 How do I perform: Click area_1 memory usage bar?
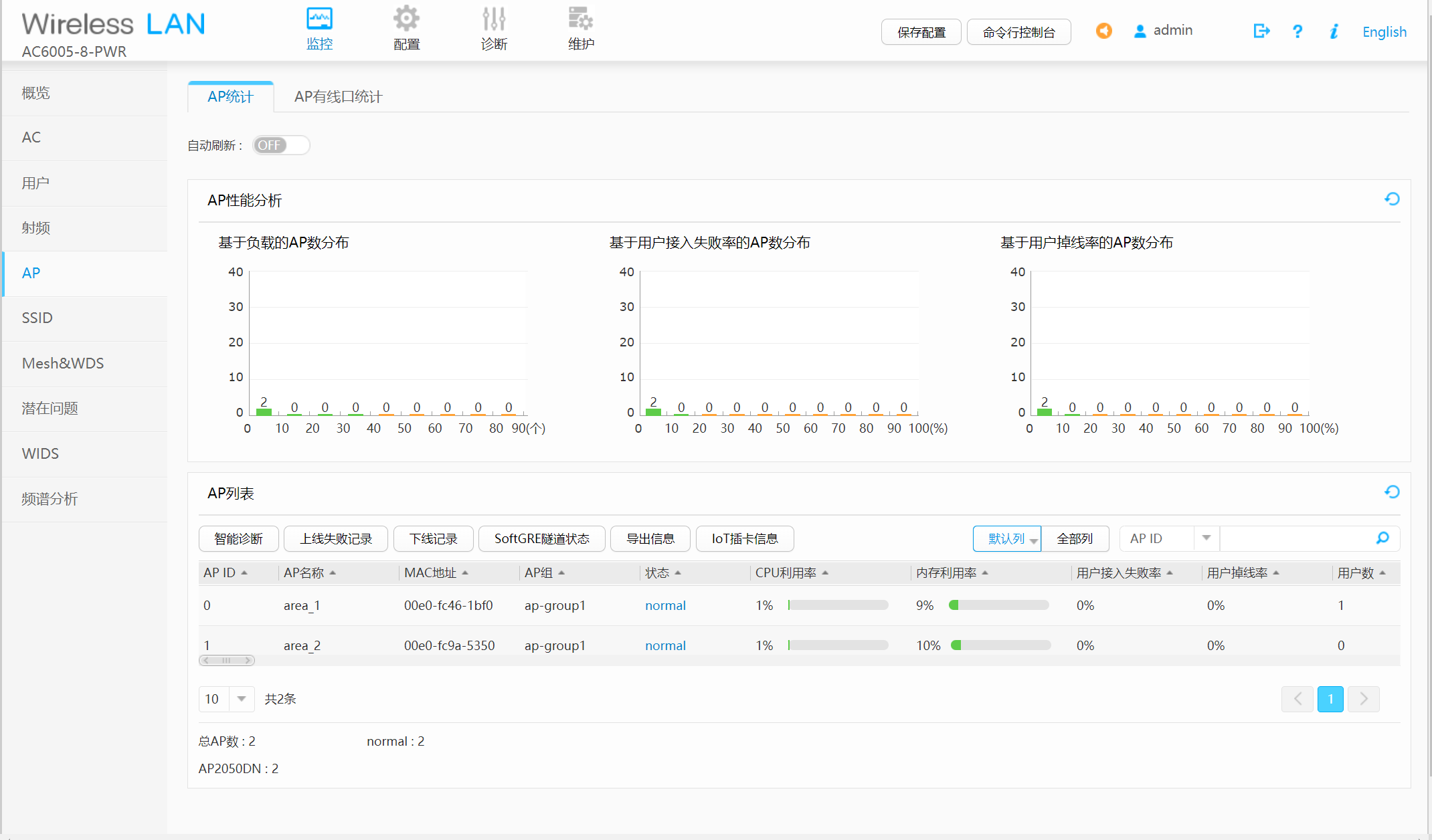[x=998, y=605]
